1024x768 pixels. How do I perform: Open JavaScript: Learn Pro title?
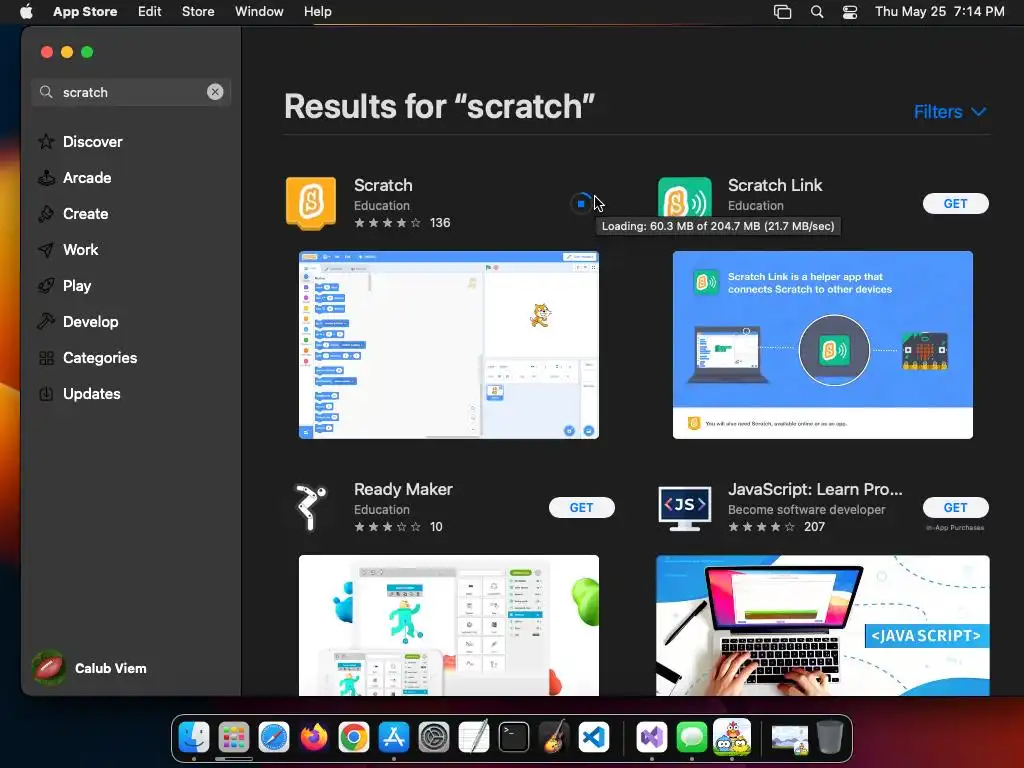tap(815, 489)
